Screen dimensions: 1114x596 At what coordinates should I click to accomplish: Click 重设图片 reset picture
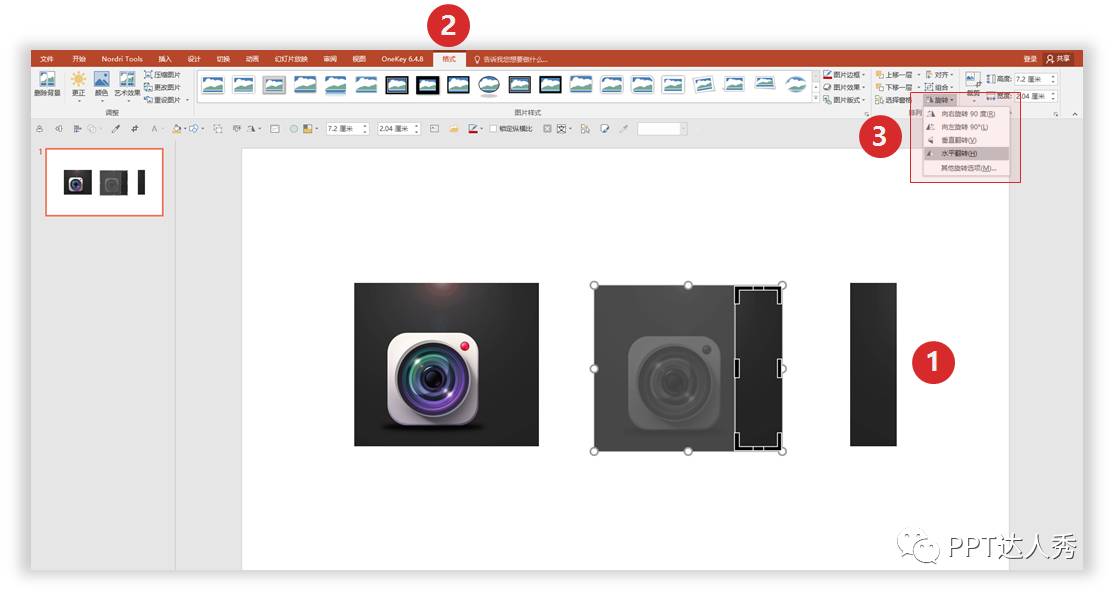click(x=163, y=100)
